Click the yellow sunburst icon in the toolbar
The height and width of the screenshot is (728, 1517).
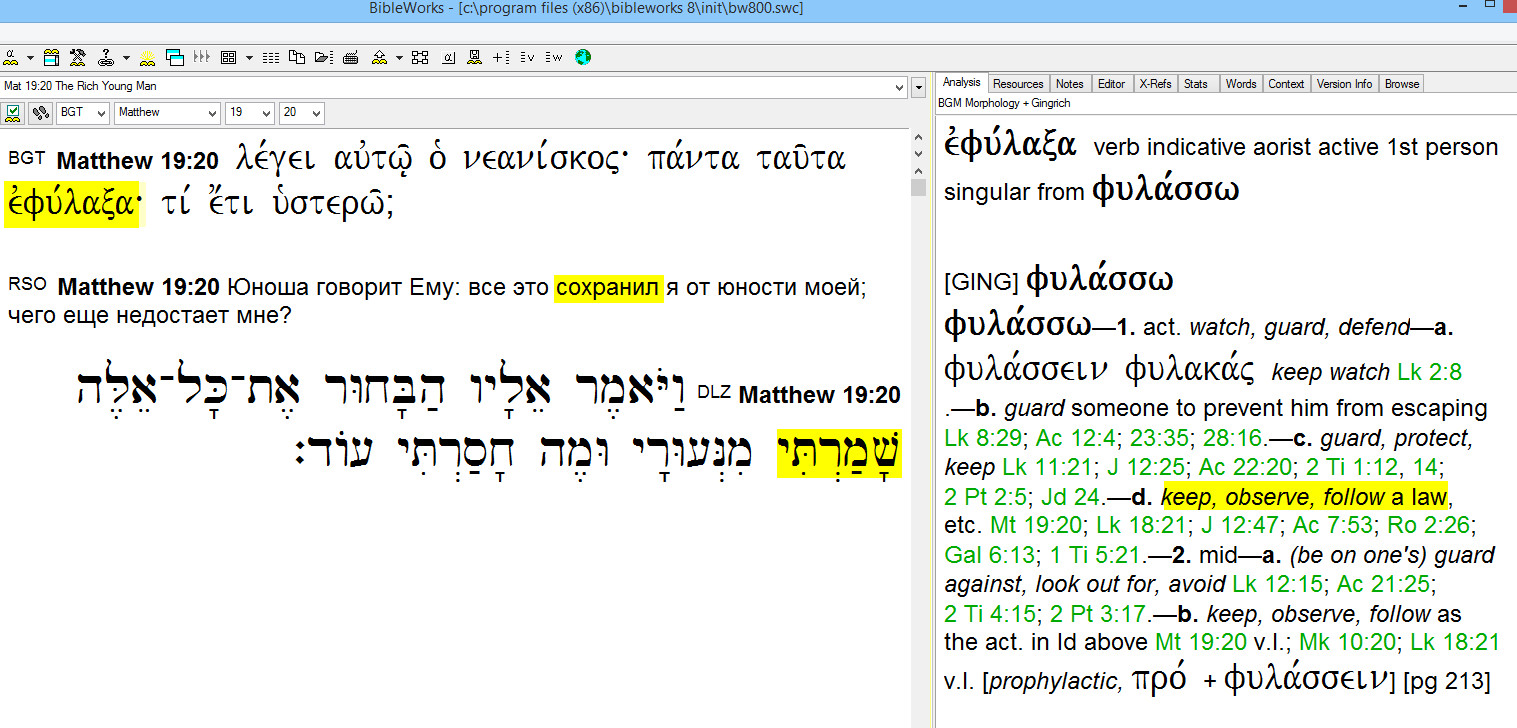tap(147, 57)
